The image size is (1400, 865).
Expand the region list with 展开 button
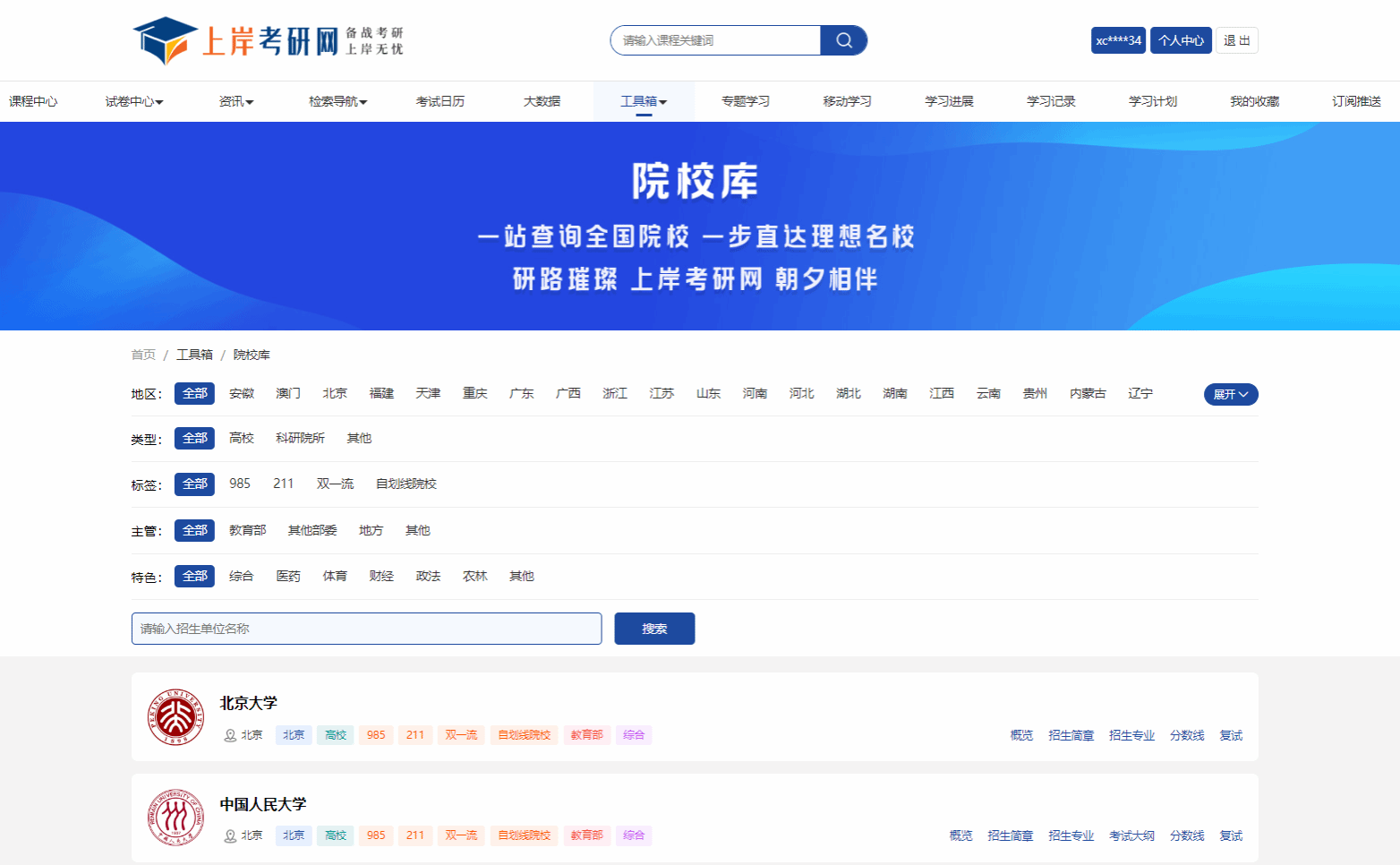click(x=1230, y=394)
